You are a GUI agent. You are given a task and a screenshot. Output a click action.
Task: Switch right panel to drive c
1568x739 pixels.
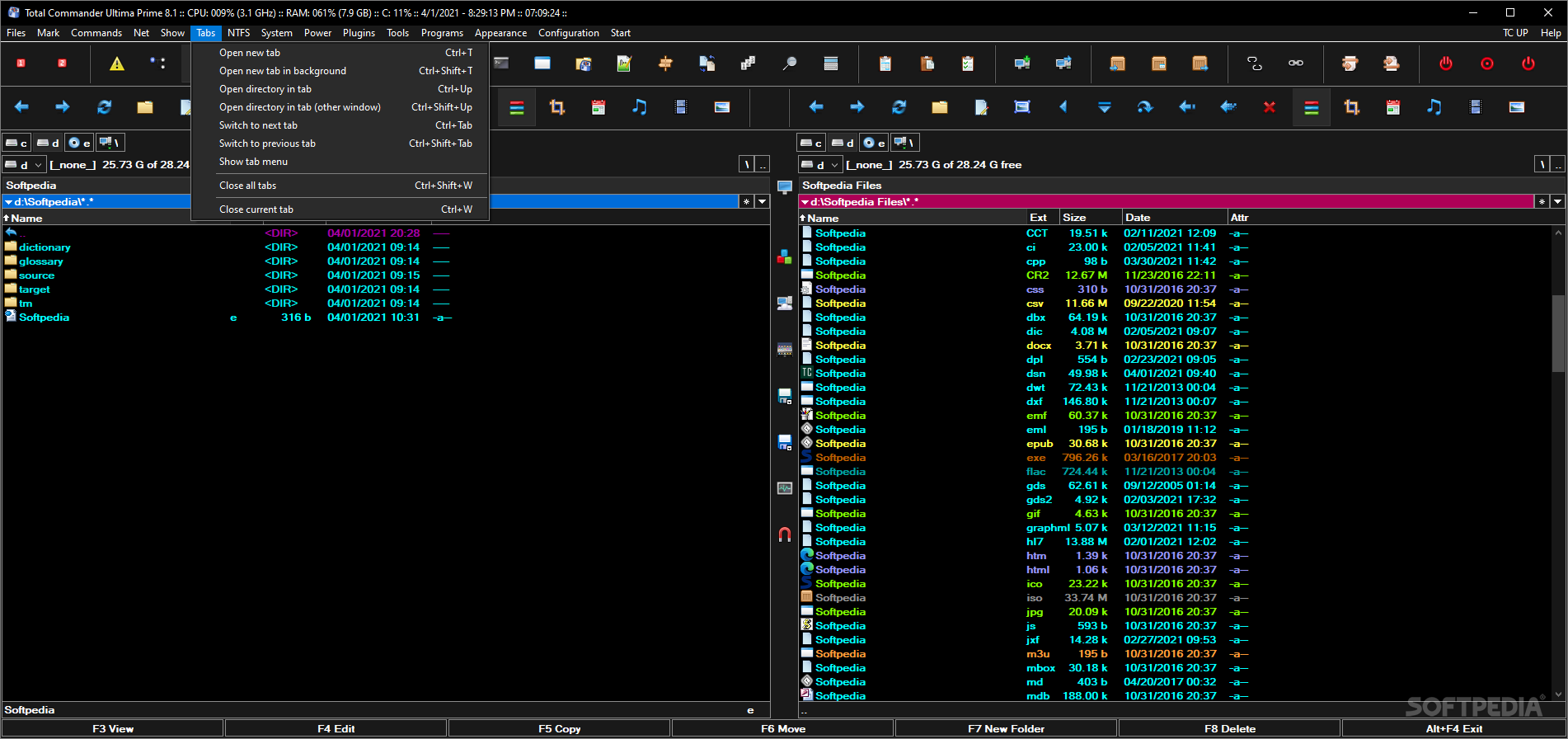click(x=812, y=143)
